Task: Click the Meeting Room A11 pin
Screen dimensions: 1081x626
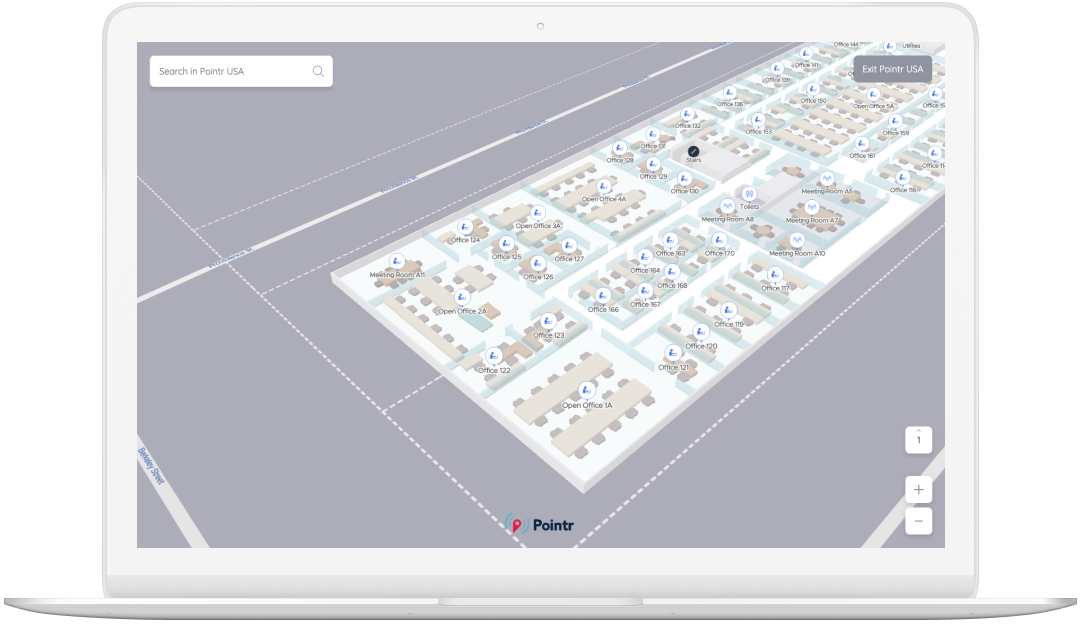Action: point(396,261)
